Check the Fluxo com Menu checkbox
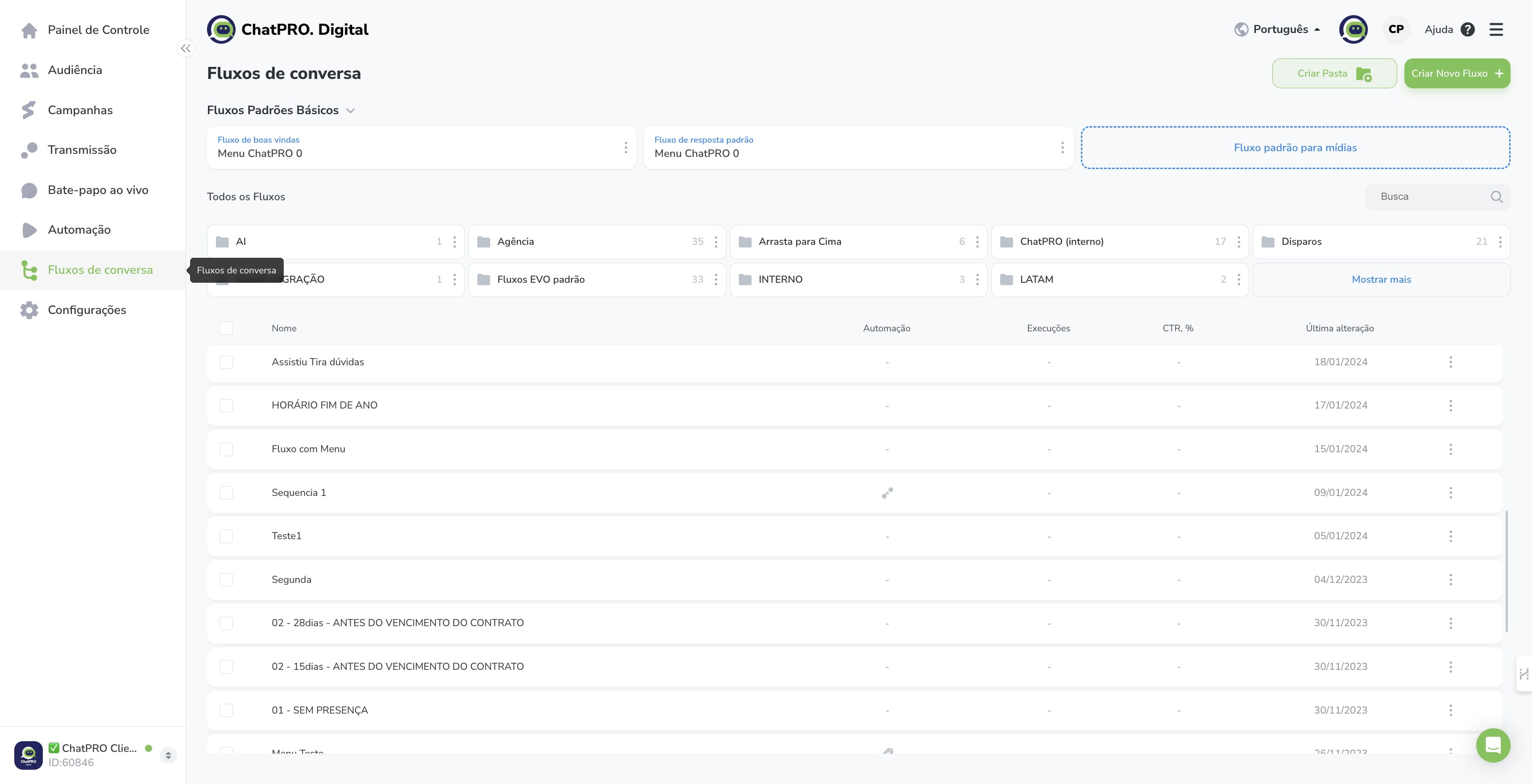1532x784 pixels. click(226, 450)
